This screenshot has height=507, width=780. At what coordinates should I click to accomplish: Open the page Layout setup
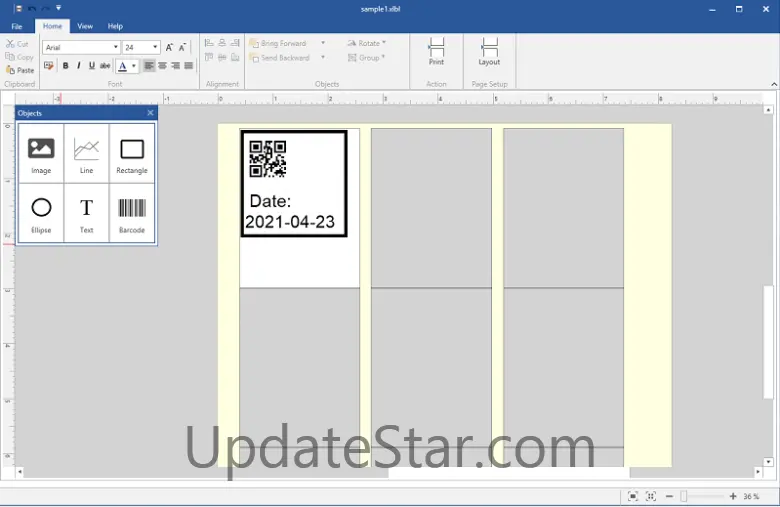pyautogui.click(x=489, y=51)
